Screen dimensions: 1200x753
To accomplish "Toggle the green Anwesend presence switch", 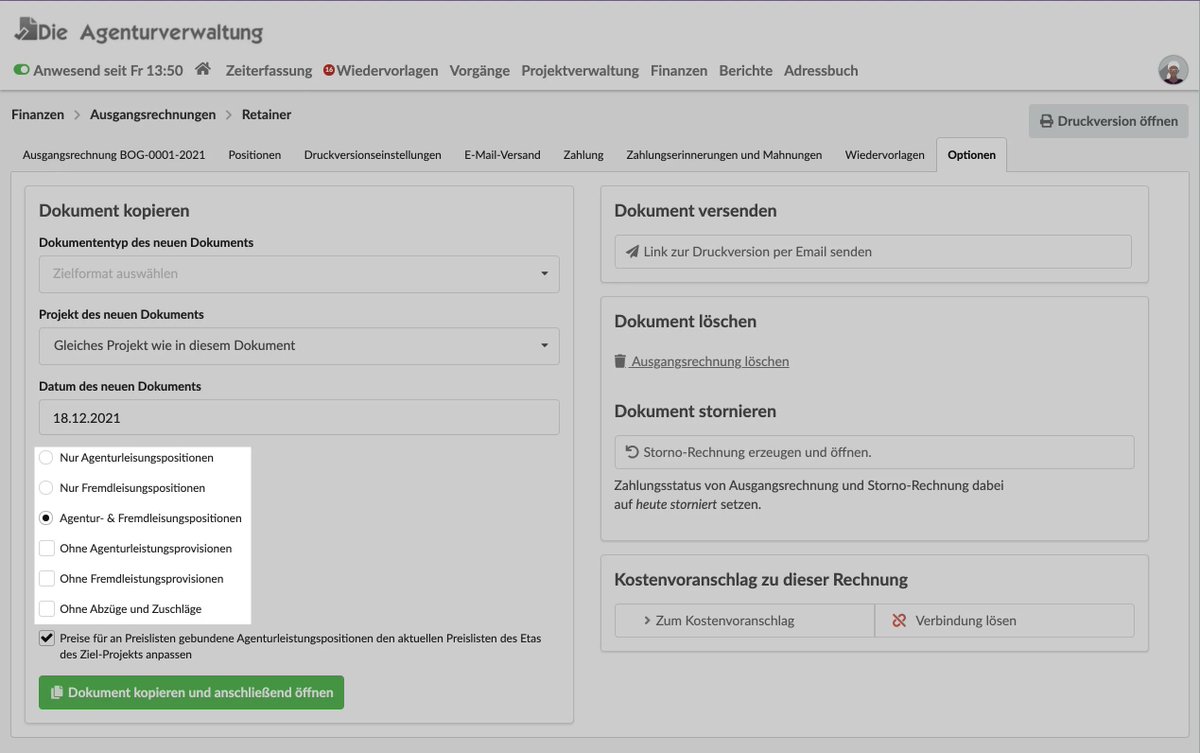I will [21, 71].
